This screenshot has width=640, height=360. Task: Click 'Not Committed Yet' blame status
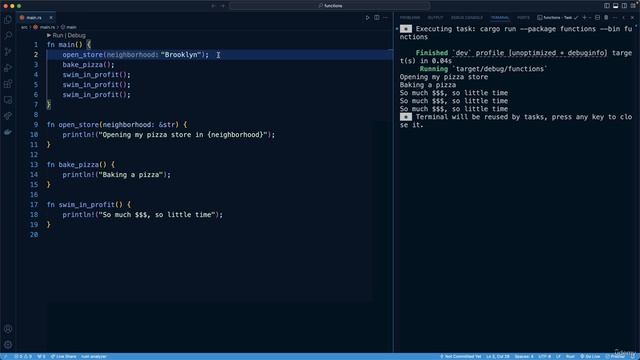[x=460, y=356]
